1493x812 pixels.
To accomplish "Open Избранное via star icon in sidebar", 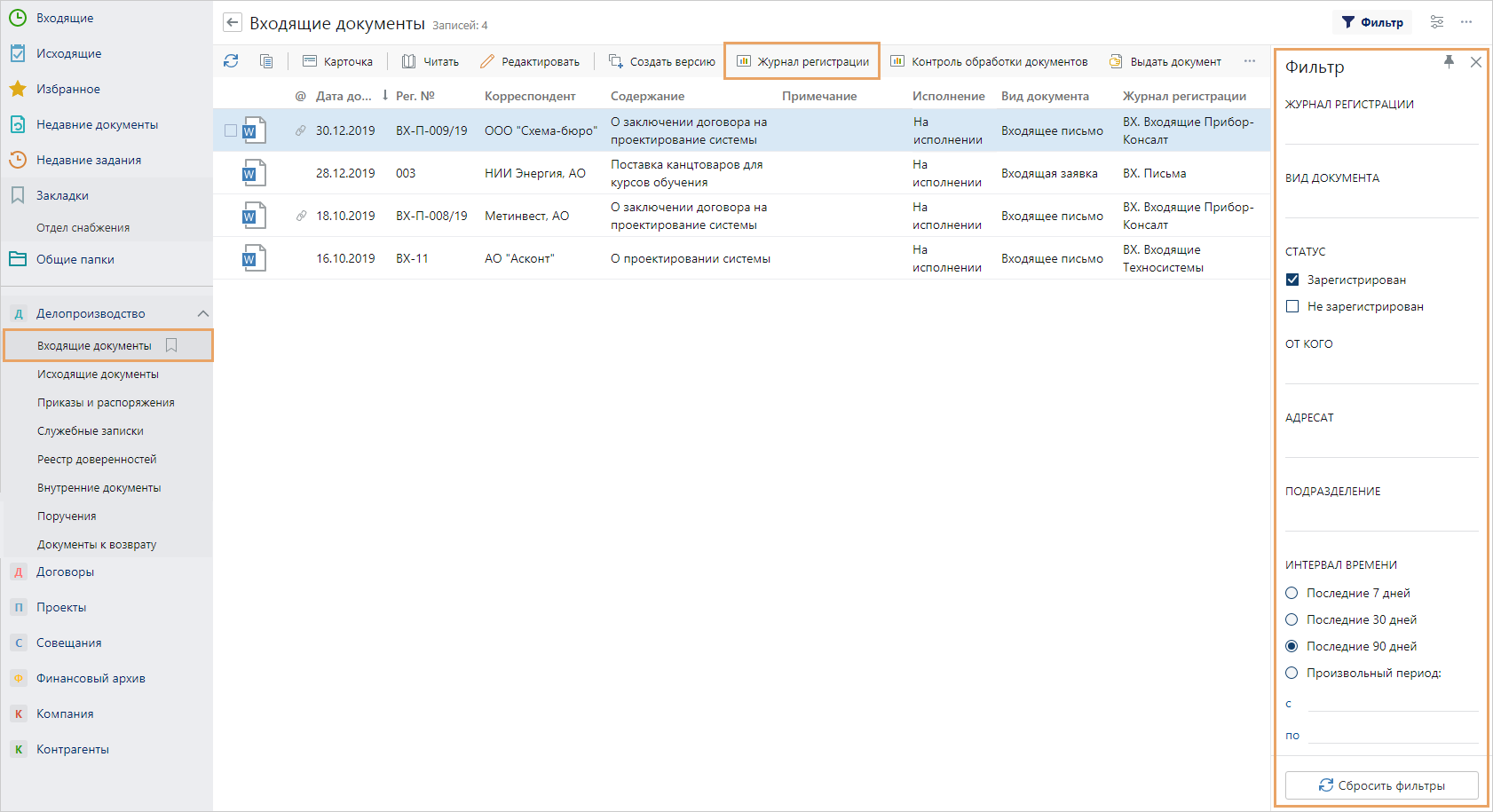I will pos(18,89).
